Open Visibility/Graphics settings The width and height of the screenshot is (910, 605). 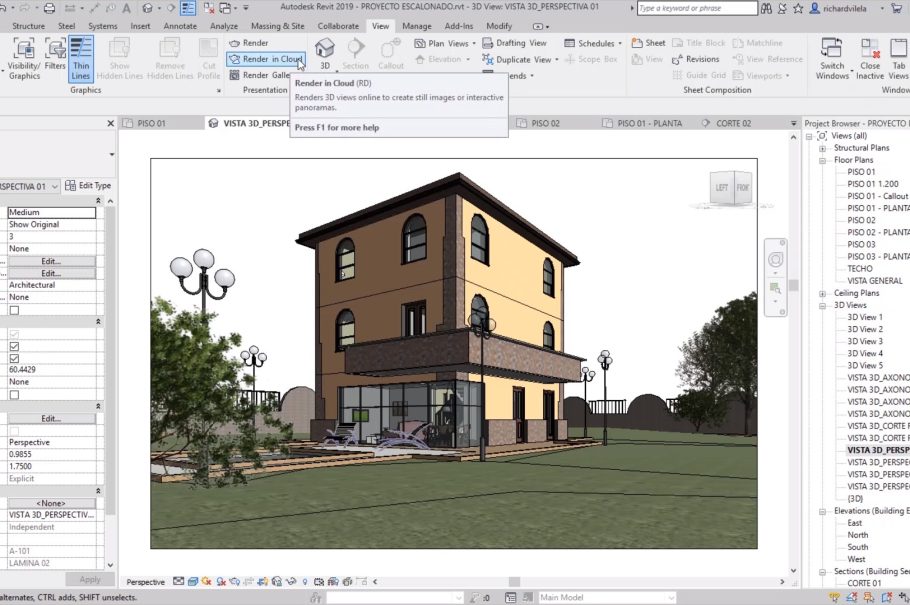click(x=24, y=59)
